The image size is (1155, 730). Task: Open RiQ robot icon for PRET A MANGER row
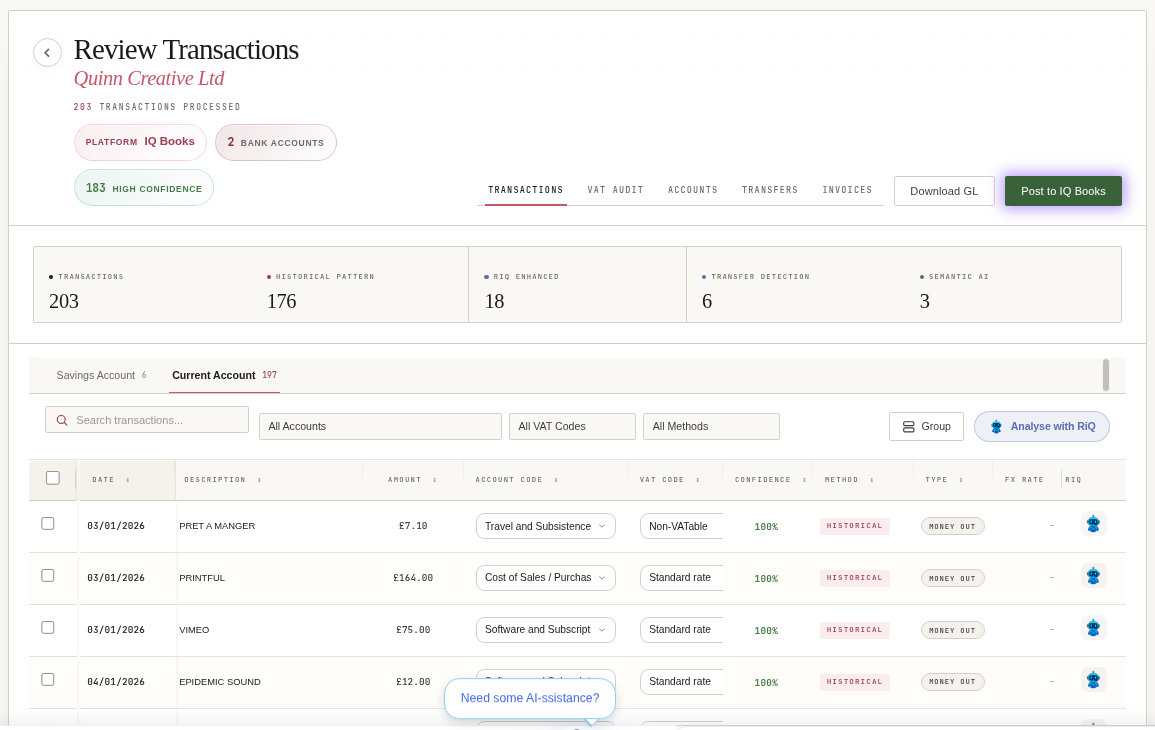(x=1093, y=524)
